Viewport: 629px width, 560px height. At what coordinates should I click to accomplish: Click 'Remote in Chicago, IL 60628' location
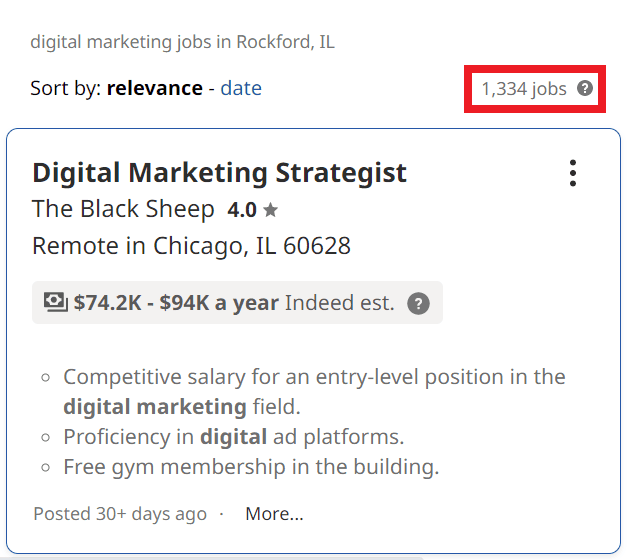[191, 246]
